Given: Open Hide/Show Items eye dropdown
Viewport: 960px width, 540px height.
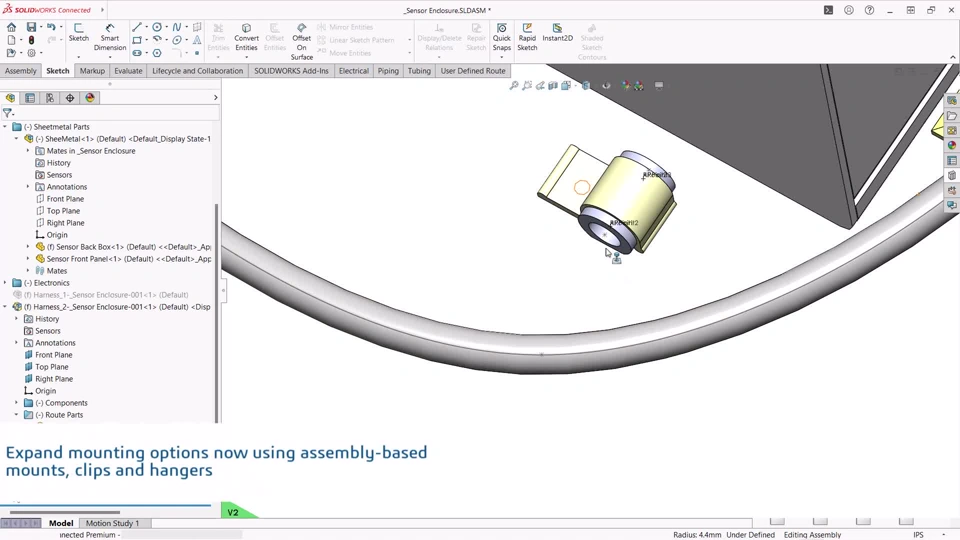Looking at the screenshot, I should (x=606, y=86).
